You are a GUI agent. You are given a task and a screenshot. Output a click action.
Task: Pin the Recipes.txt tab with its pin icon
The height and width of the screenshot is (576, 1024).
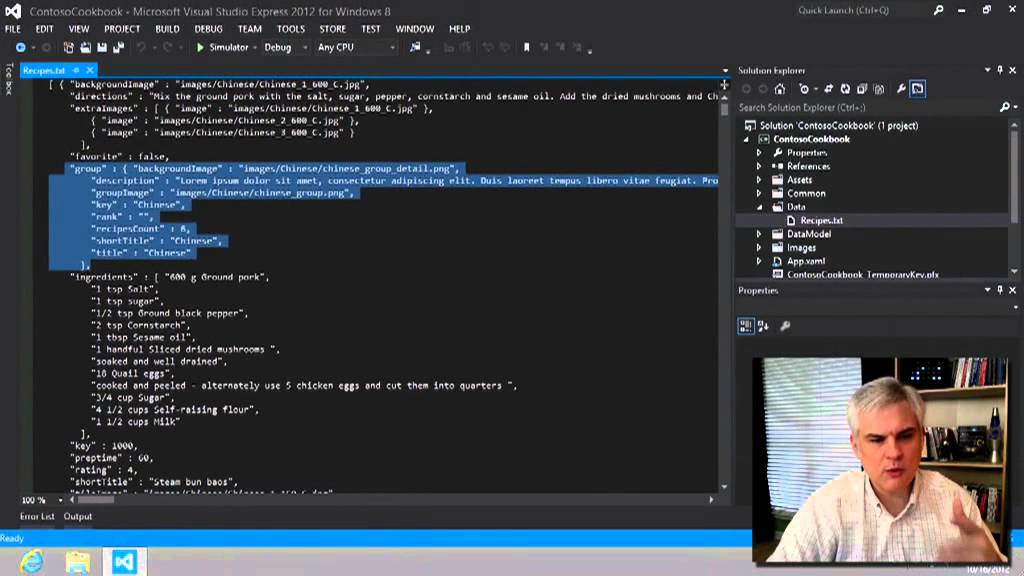click(76, 70)
